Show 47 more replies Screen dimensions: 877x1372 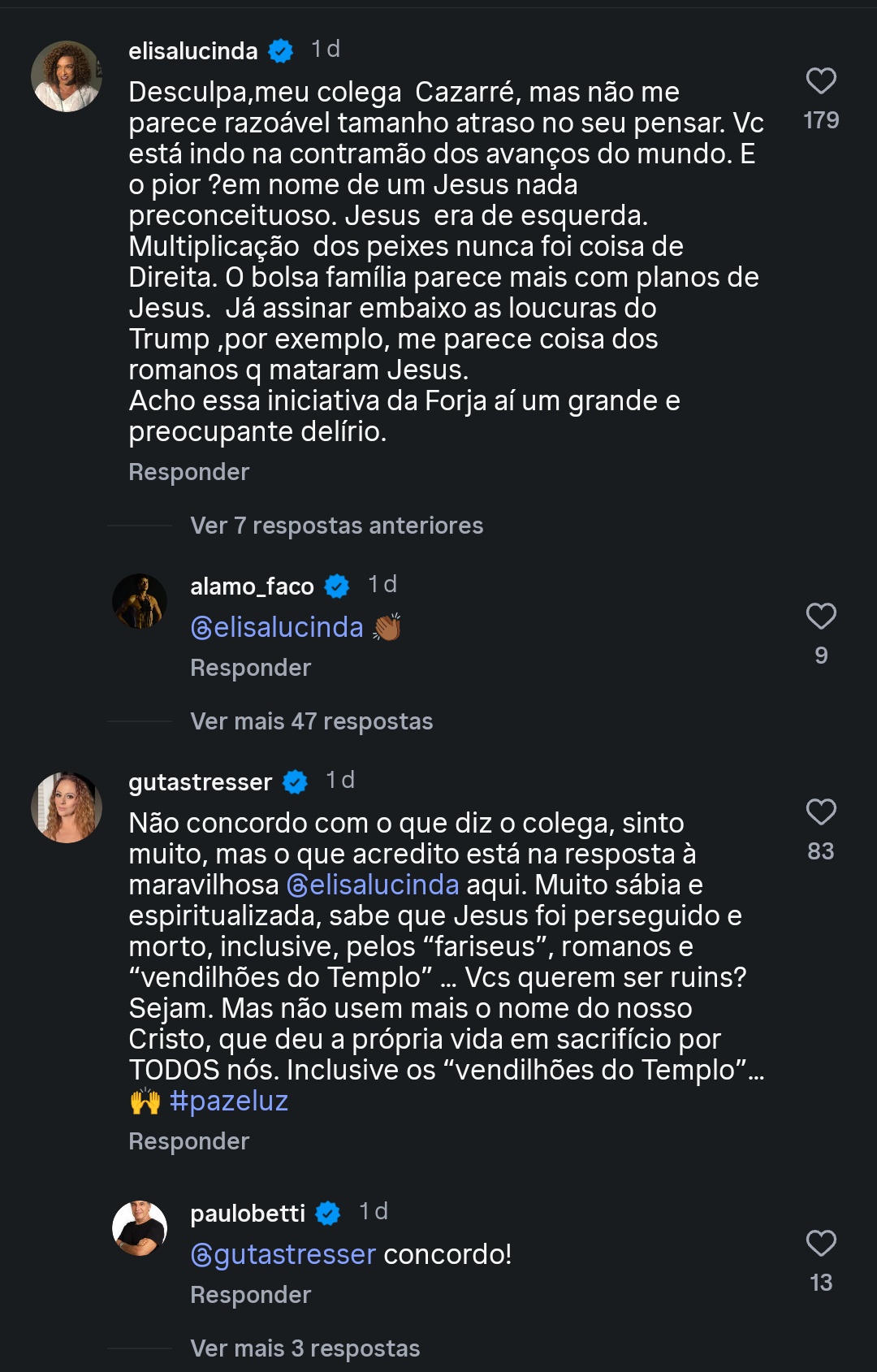coord(311,722)
